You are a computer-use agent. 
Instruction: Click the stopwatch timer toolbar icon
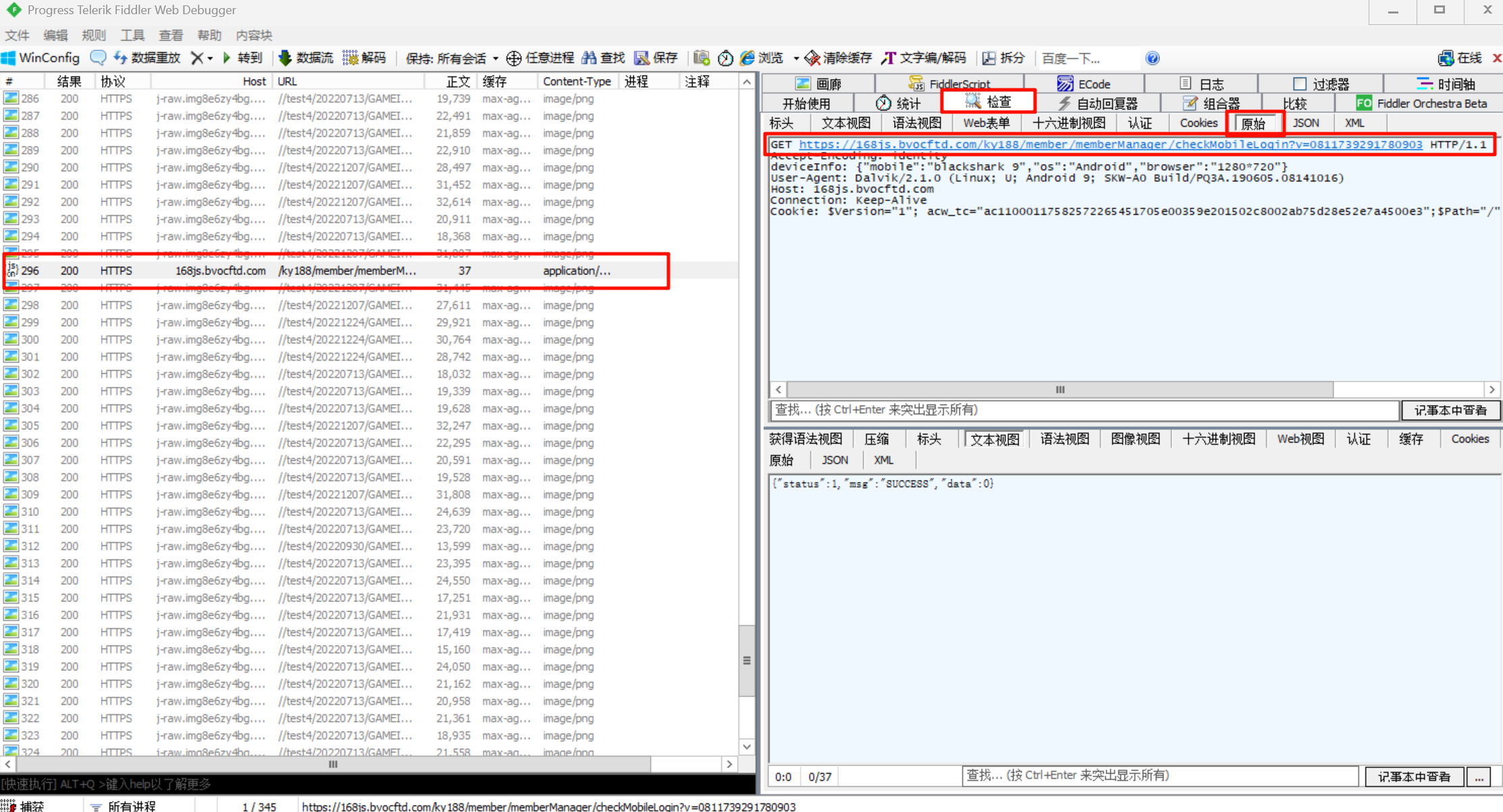click(x=725, y=59)
